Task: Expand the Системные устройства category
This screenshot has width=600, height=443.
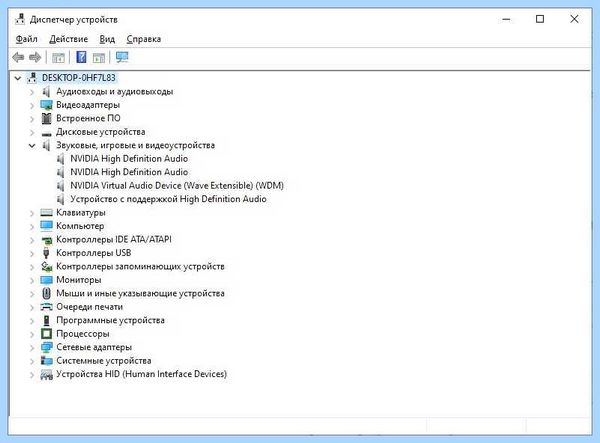Action: pos(32,361)
